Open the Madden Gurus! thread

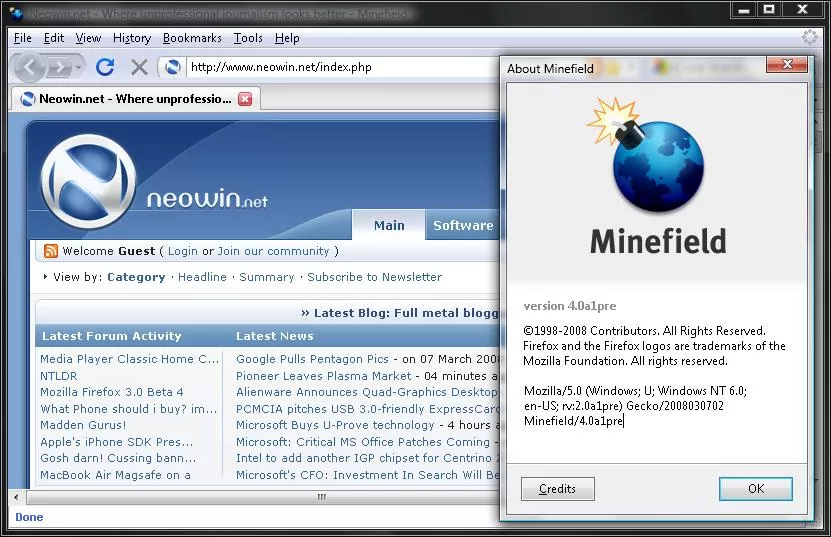point(83,425)
